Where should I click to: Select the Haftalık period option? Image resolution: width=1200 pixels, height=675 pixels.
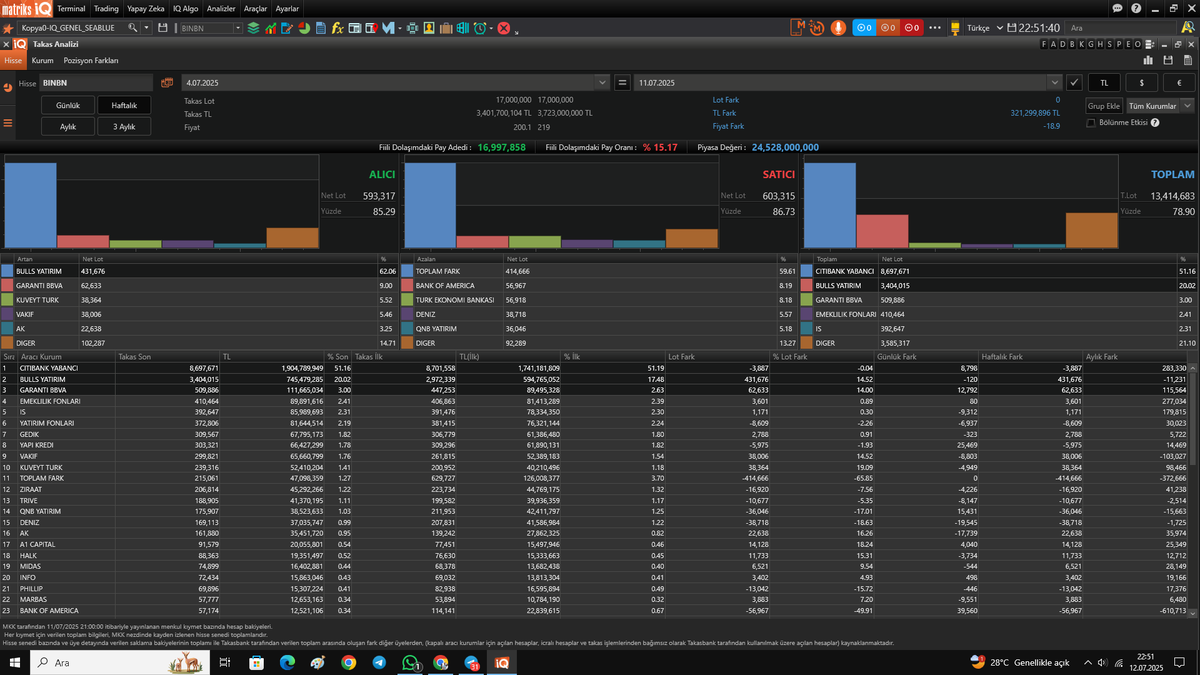coord(124,105)
